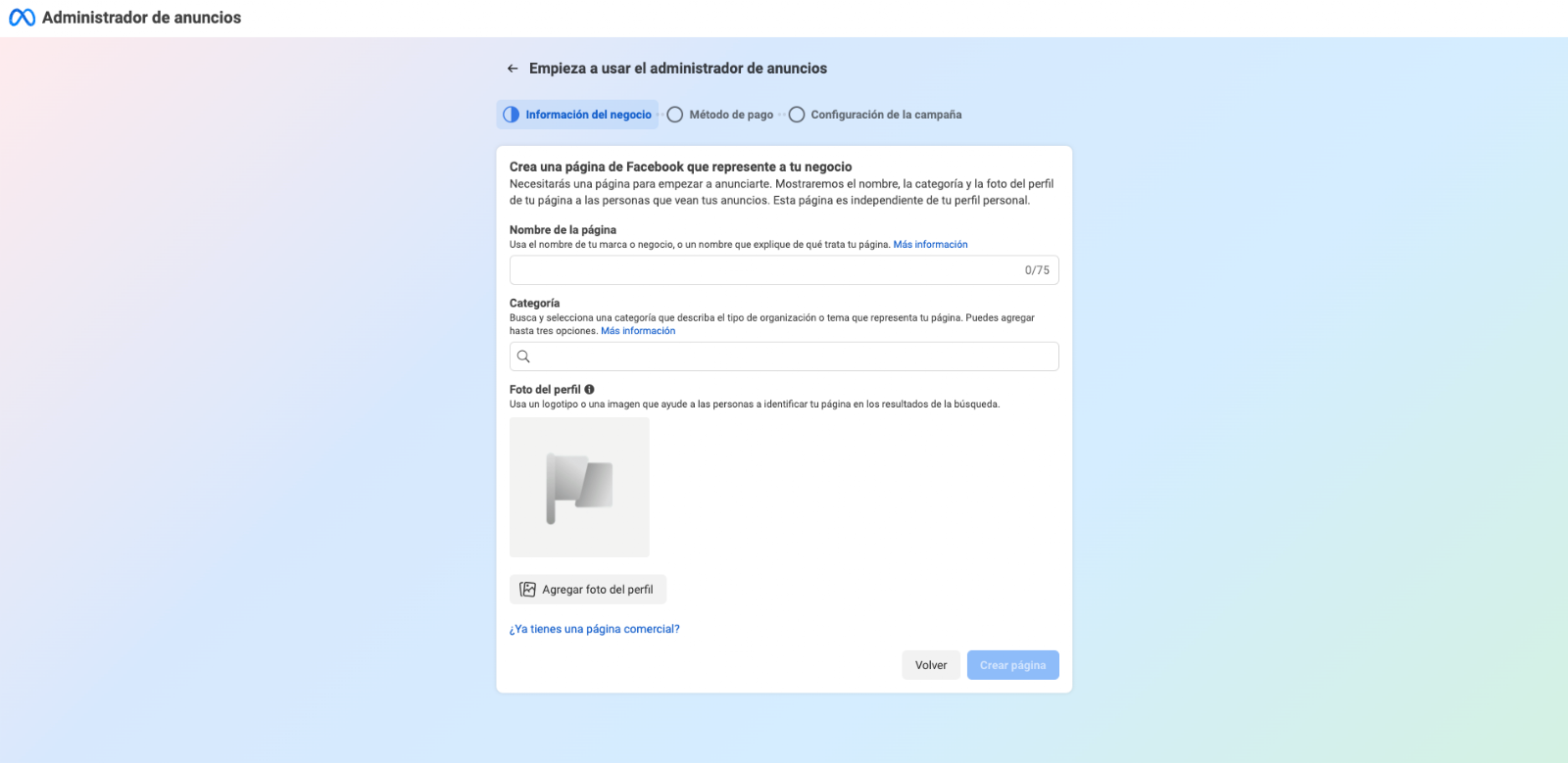Click the Volver button
Image resolution: width=1568 pixels, height=763 pixels.
[x=931, y=665]
